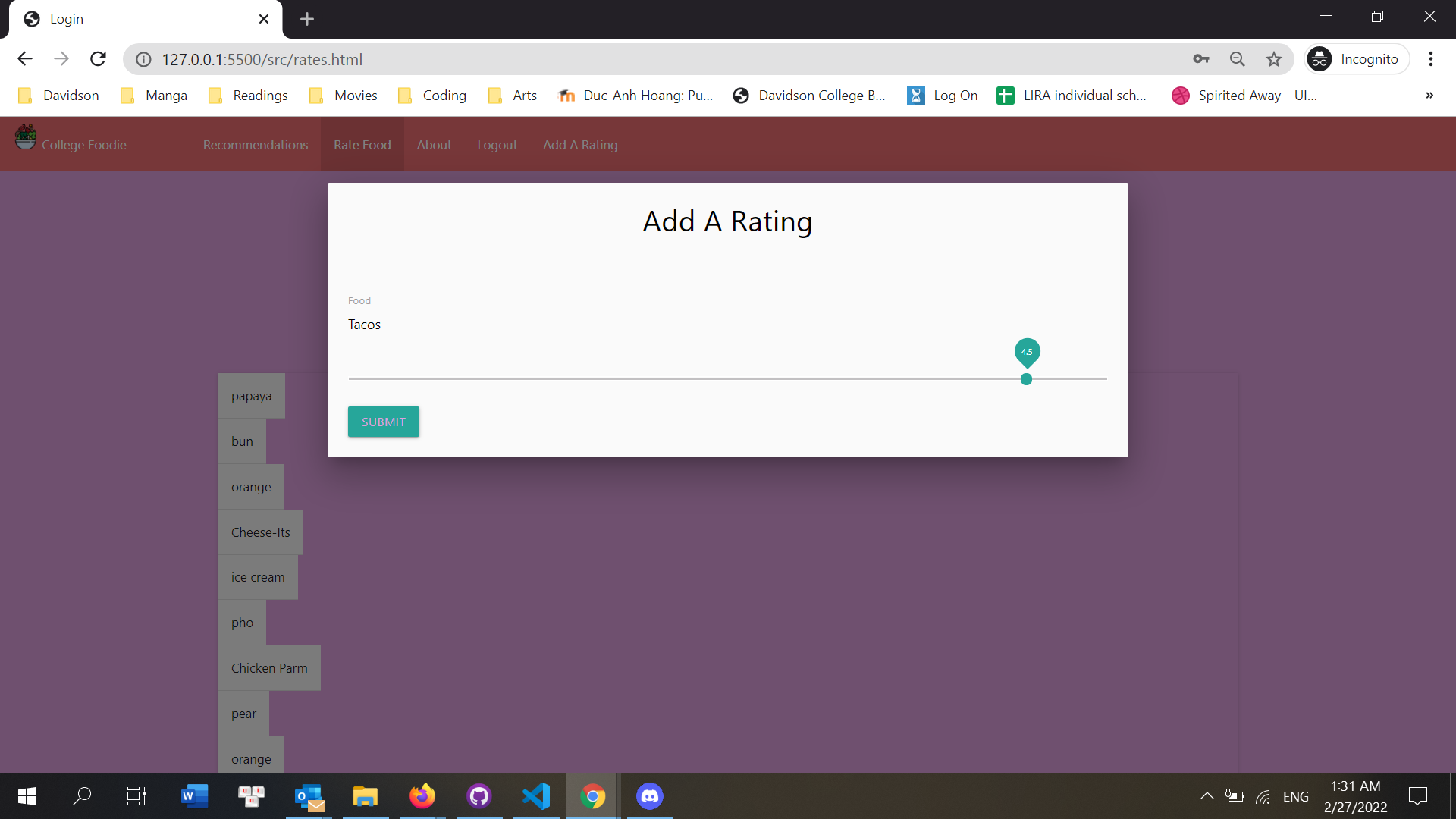Expand hidden bookmarks chevron
Image resolution: width=1456 pixels, height=819 pixels.
[x=1429, y=96]
